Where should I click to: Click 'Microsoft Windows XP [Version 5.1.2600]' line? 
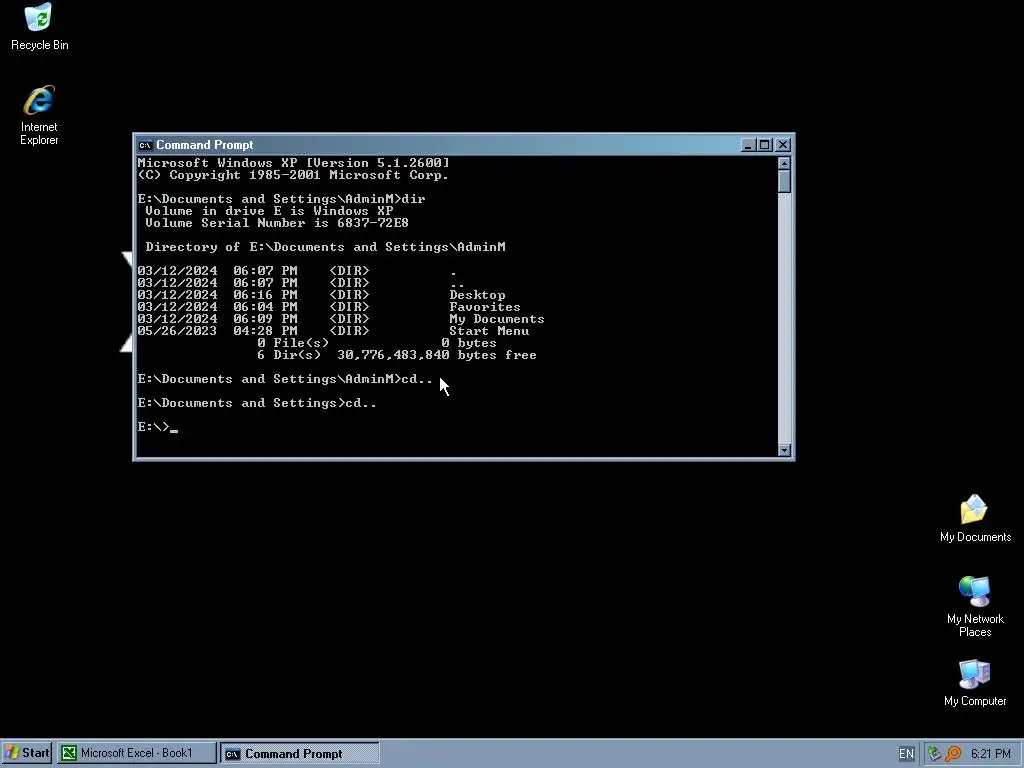pyautogui.click(x=293, y=163)
